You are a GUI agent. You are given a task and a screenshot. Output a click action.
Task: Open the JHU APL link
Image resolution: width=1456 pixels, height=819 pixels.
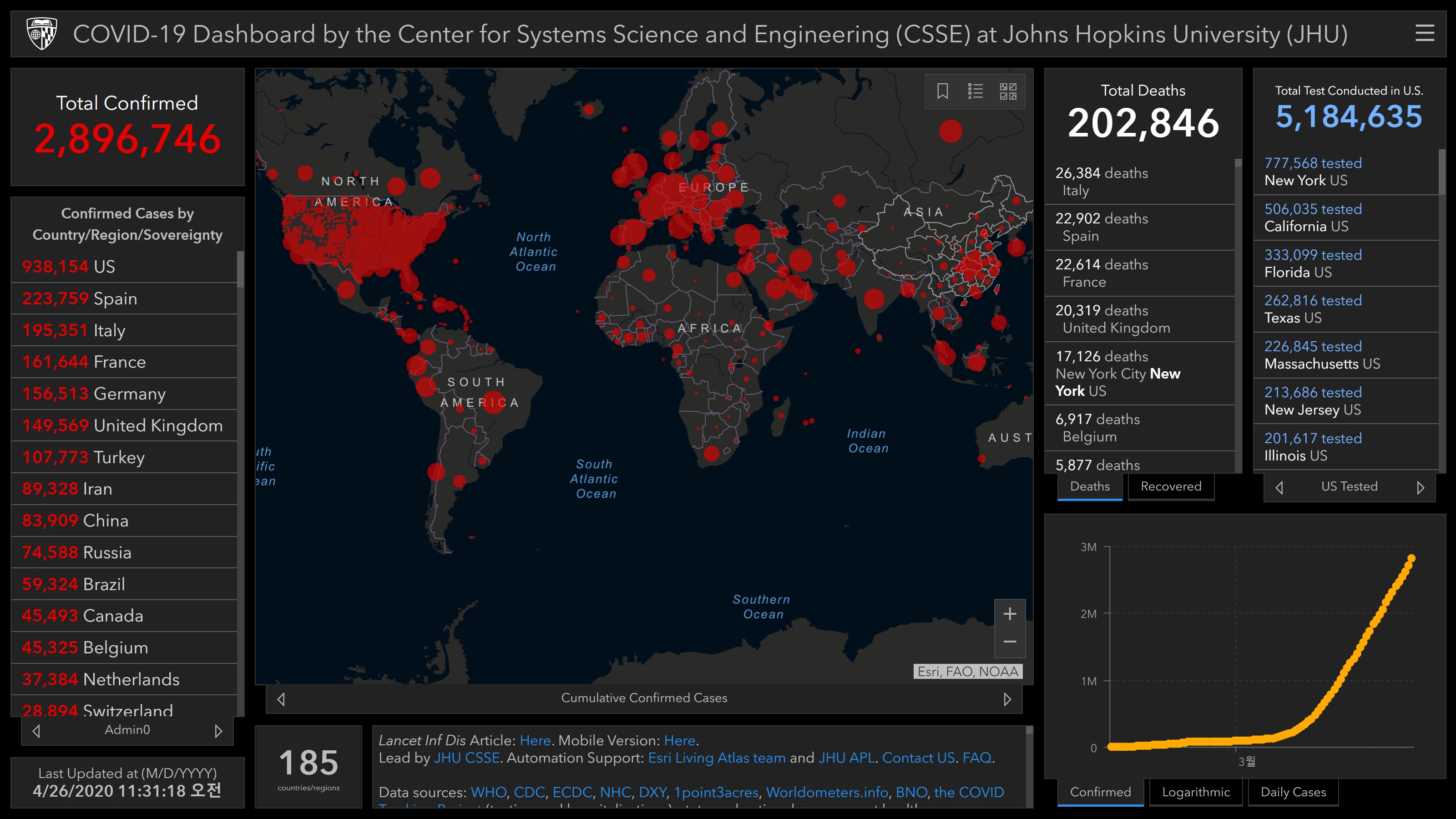coord(847,758)
